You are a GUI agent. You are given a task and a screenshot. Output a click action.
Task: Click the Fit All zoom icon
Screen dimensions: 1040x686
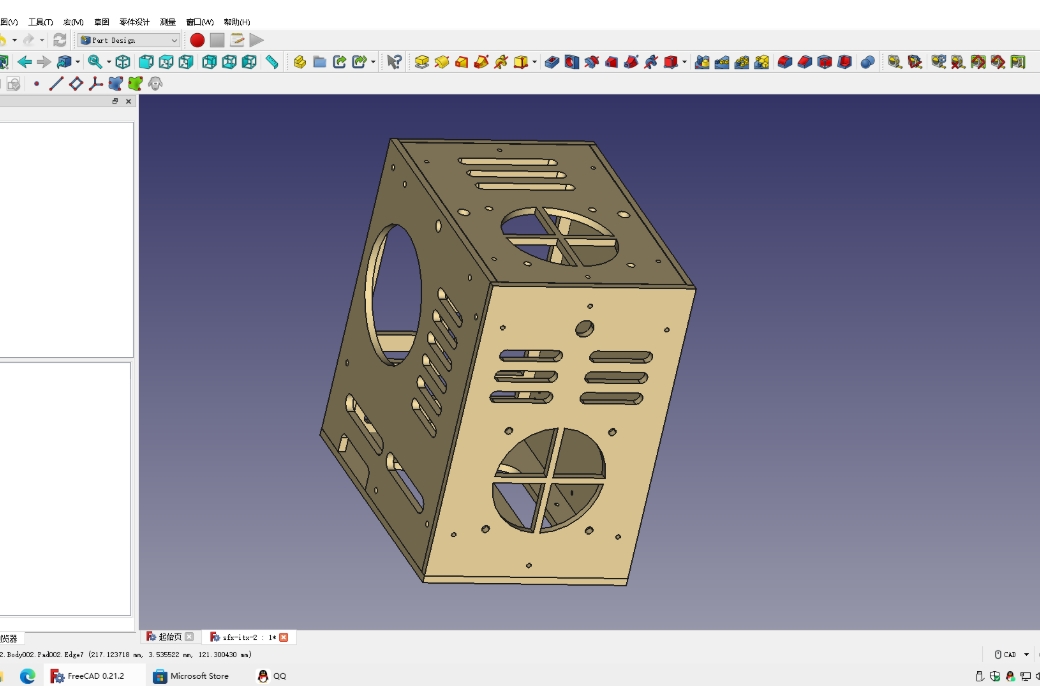pos(93,62)
